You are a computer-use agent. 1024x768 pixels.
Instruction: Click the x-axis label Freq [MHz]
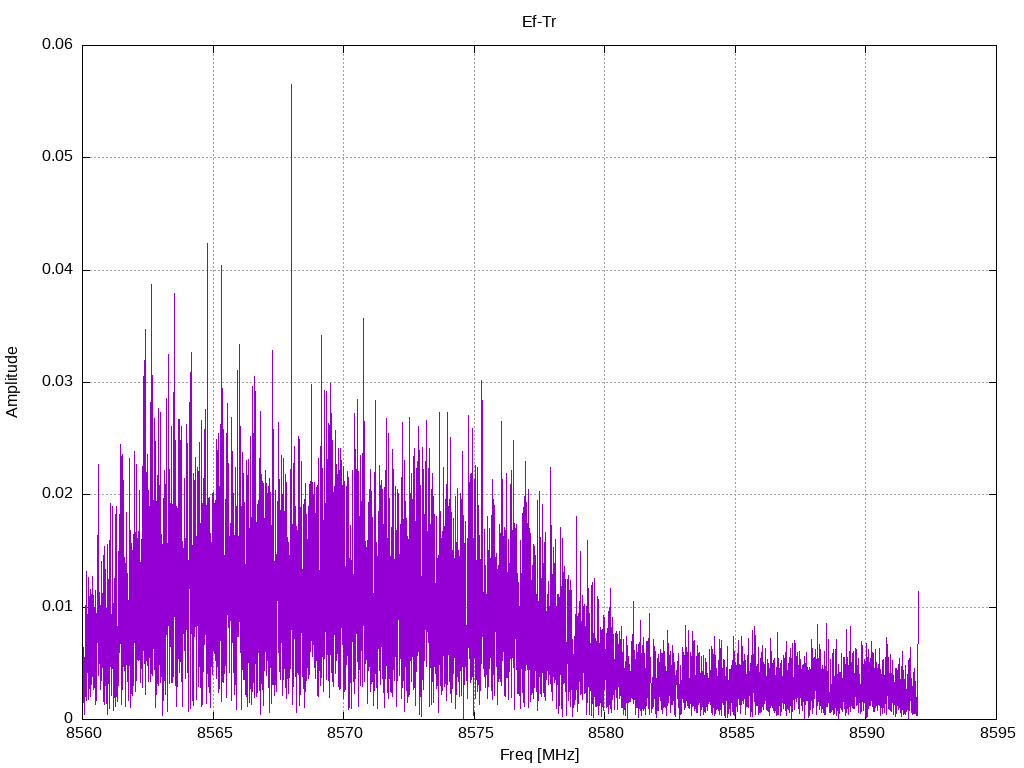tap(539, 755)
